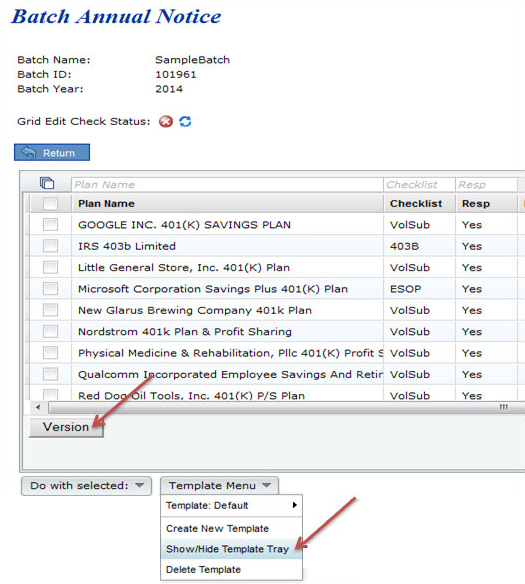Toggle the select-all checkbox in header row

50,204
